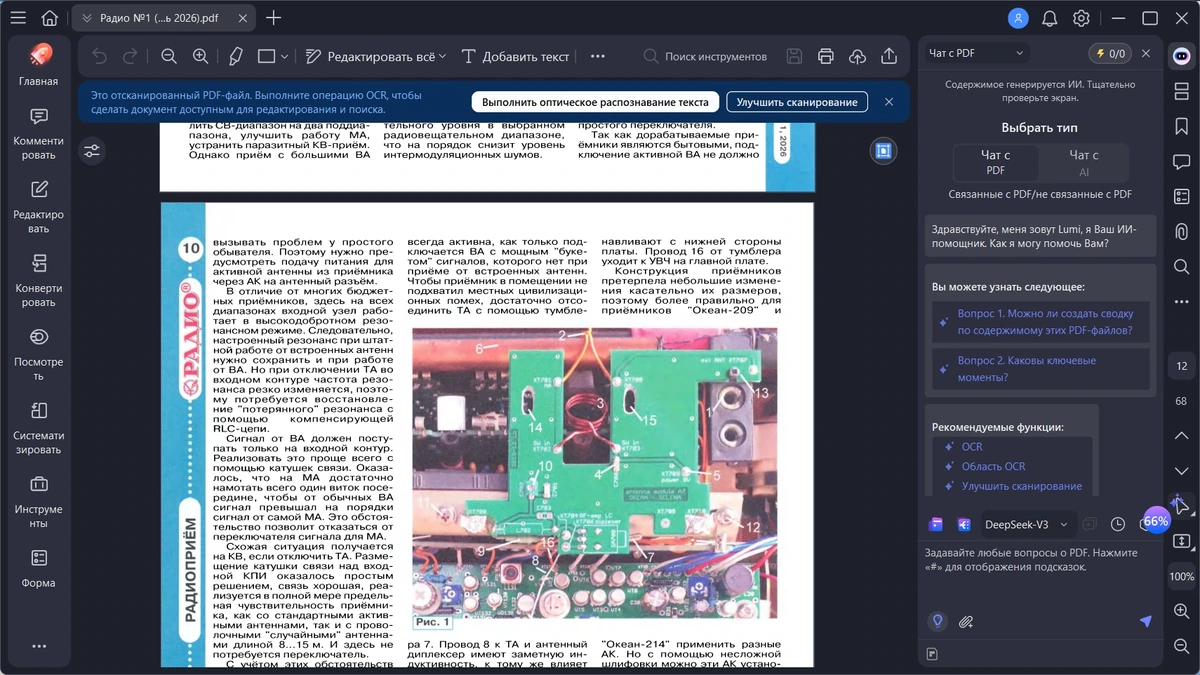Screen dimensions: 1200x675
Task: Switch chat type to Чат с AI
Action: point(1084,162)
